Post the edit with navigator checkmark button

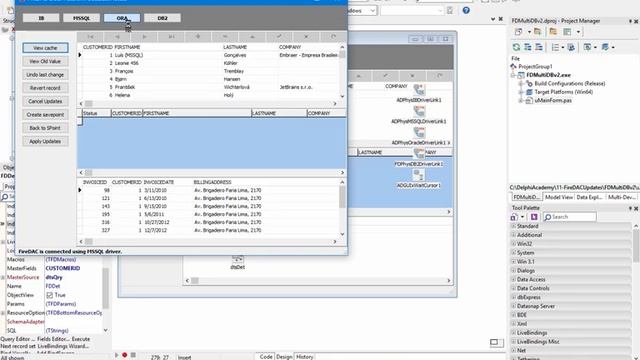(x=279, y=37)
